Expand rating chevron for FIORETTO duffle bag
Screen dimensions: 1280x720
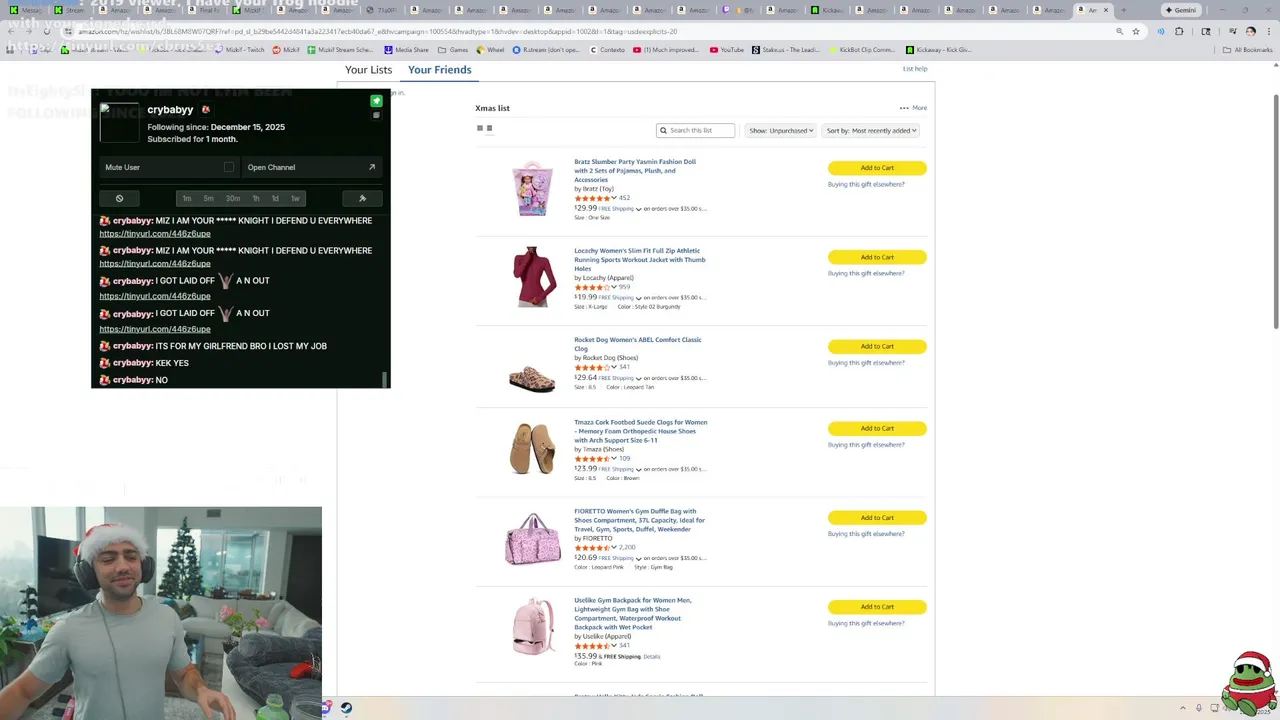pyautogui.click(x=614, y=547)
